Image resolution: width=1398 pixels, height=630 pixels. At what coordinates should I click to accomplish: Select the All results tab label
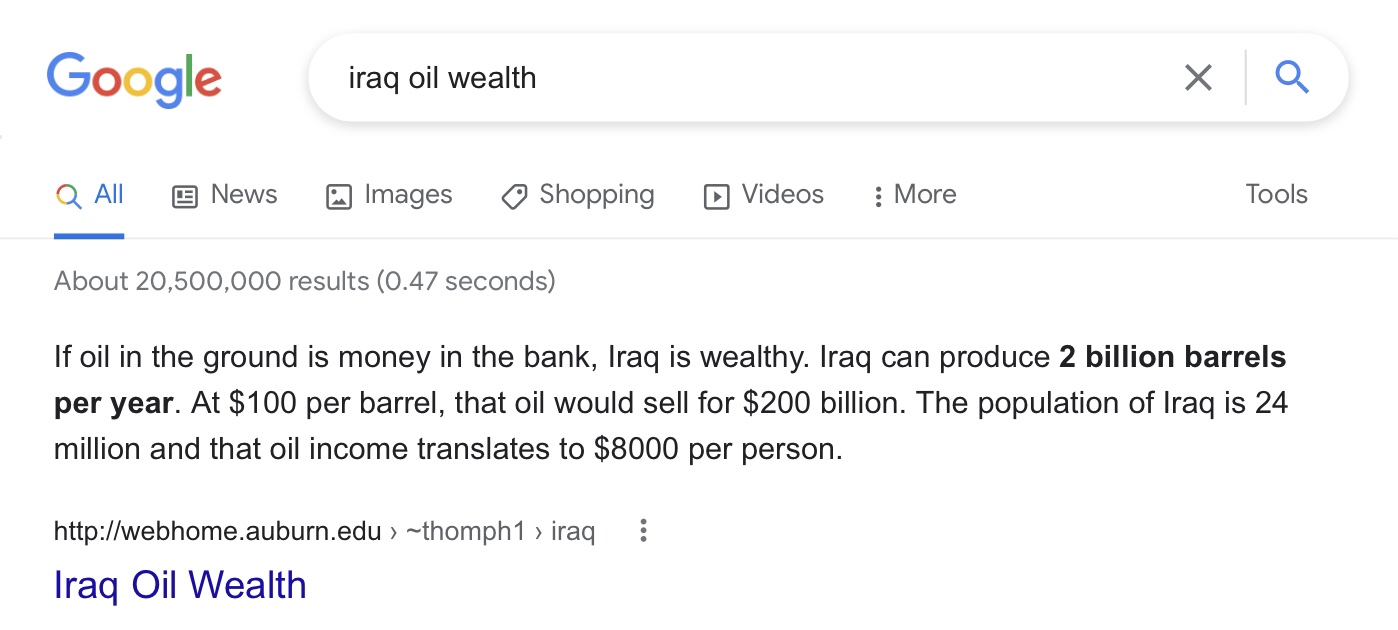pyautogui.click(x=109, y=194)
